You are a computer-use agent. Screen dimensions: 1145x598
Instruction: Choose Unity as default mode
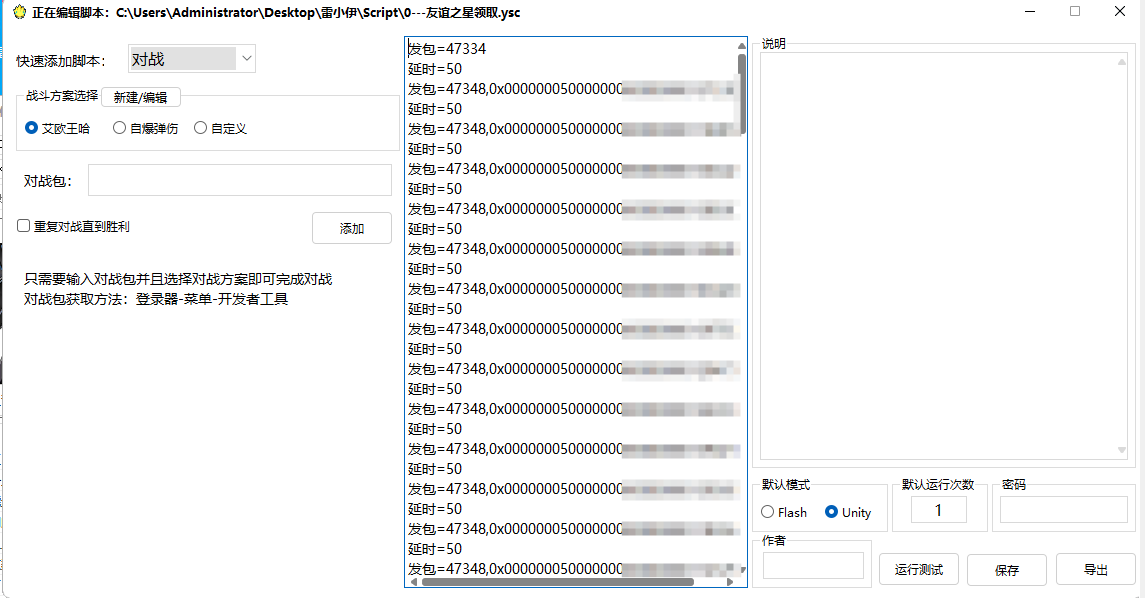tap(831, 512)
